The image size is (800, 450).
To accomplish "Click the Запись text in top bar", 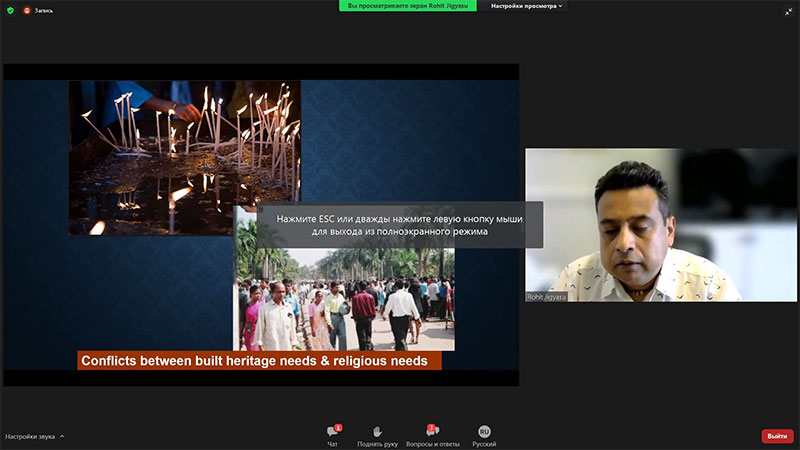I will [x=45, y=10].
